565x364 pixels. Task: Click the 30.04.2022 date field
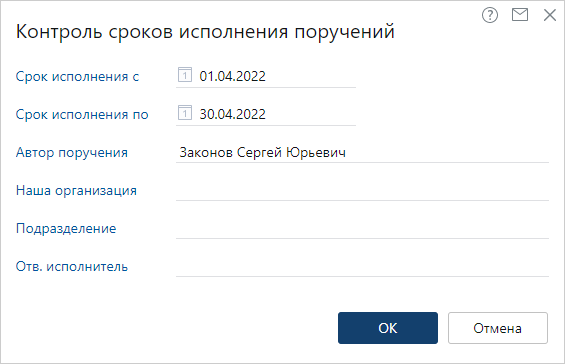[266, 114]
